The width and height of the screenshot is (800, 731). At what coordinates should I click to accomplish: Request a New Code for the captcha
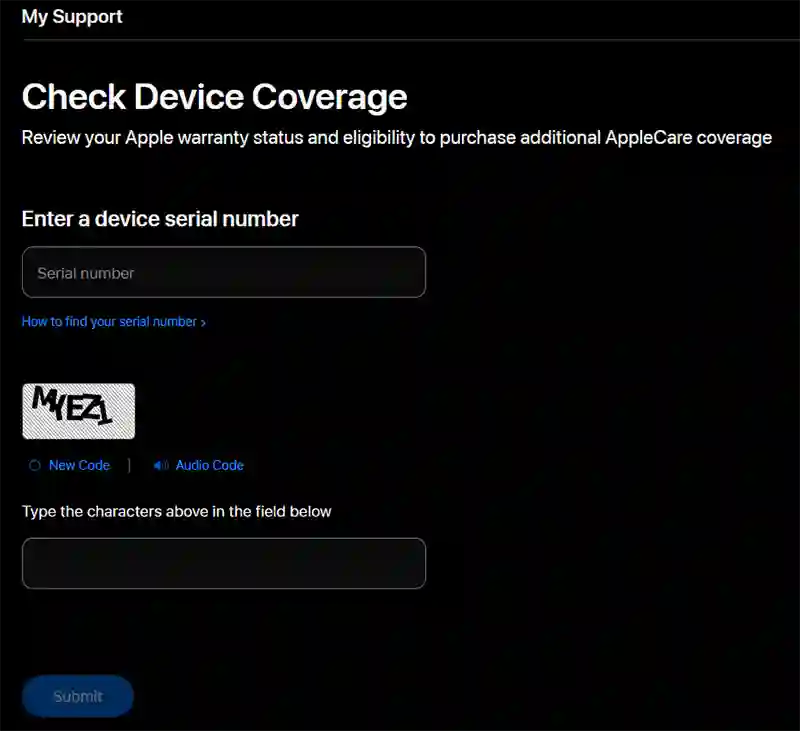click(79, 465)
